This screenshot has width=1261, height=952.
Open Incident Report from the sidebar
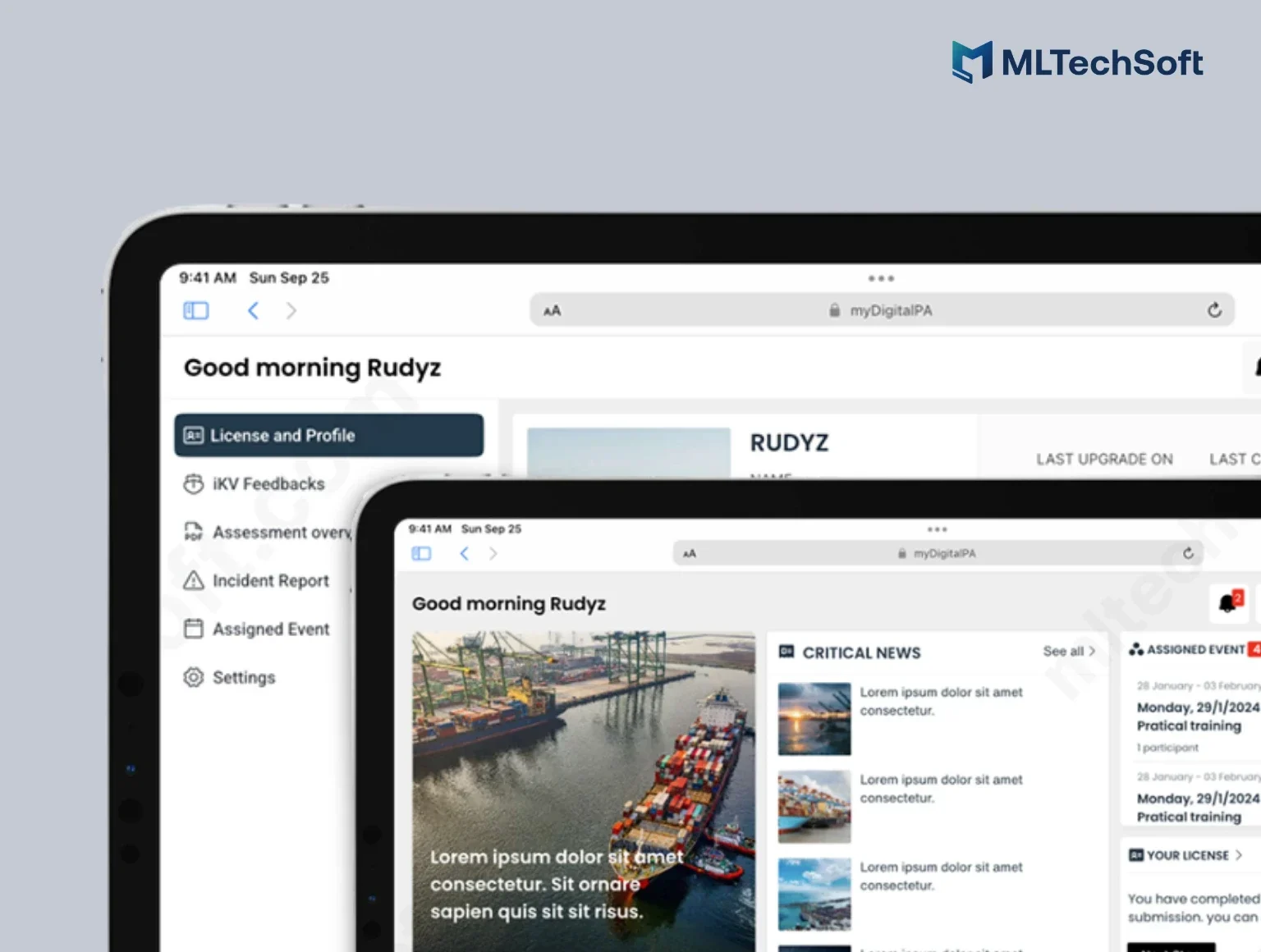click(x=270, y=581)
